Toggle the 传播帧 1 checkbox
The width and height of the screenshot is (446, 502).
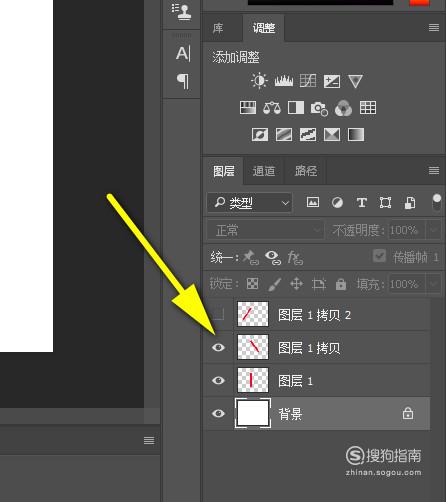click(379, 256)
